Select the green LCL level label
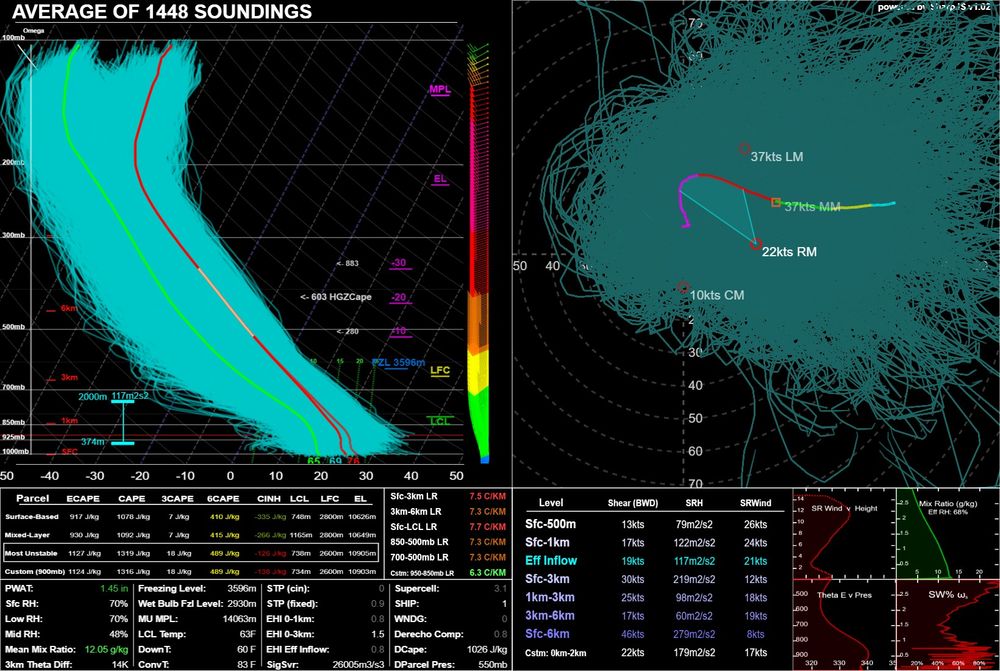 tap(440, 421)
